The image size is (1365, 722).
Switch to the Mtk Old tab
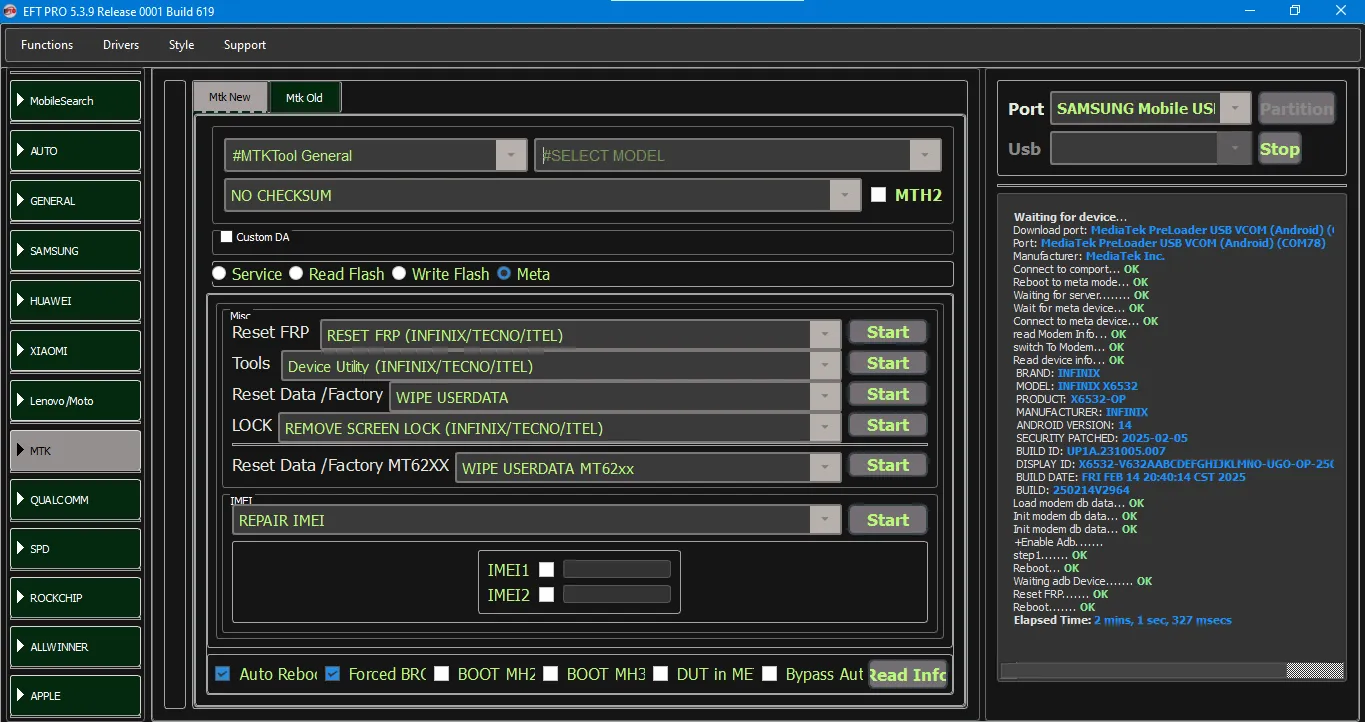pos(304,98)
